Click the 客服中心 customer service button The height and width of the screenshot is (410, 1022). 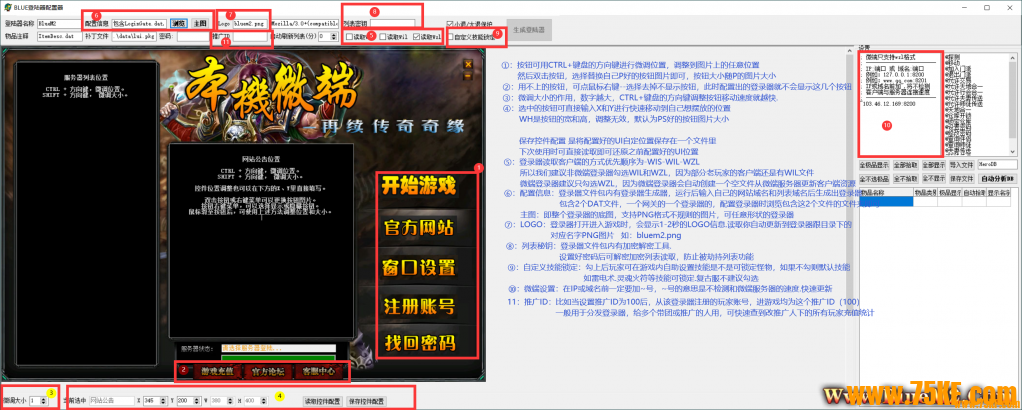point(318,372)
